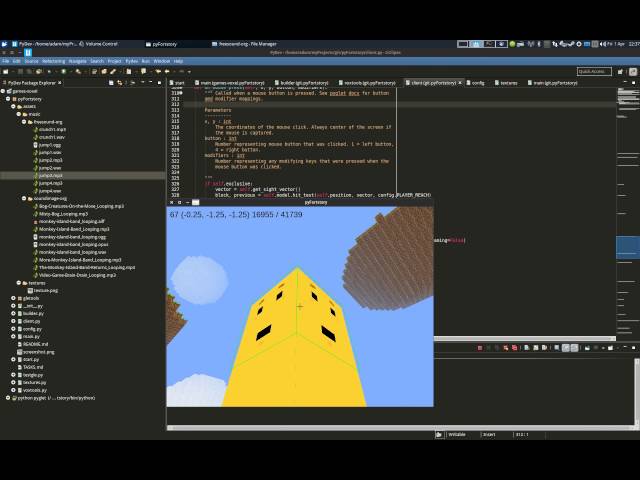This screenshot has height=480, width=640.
Task: Switch to the start editor tab
Action: point(177,83)
